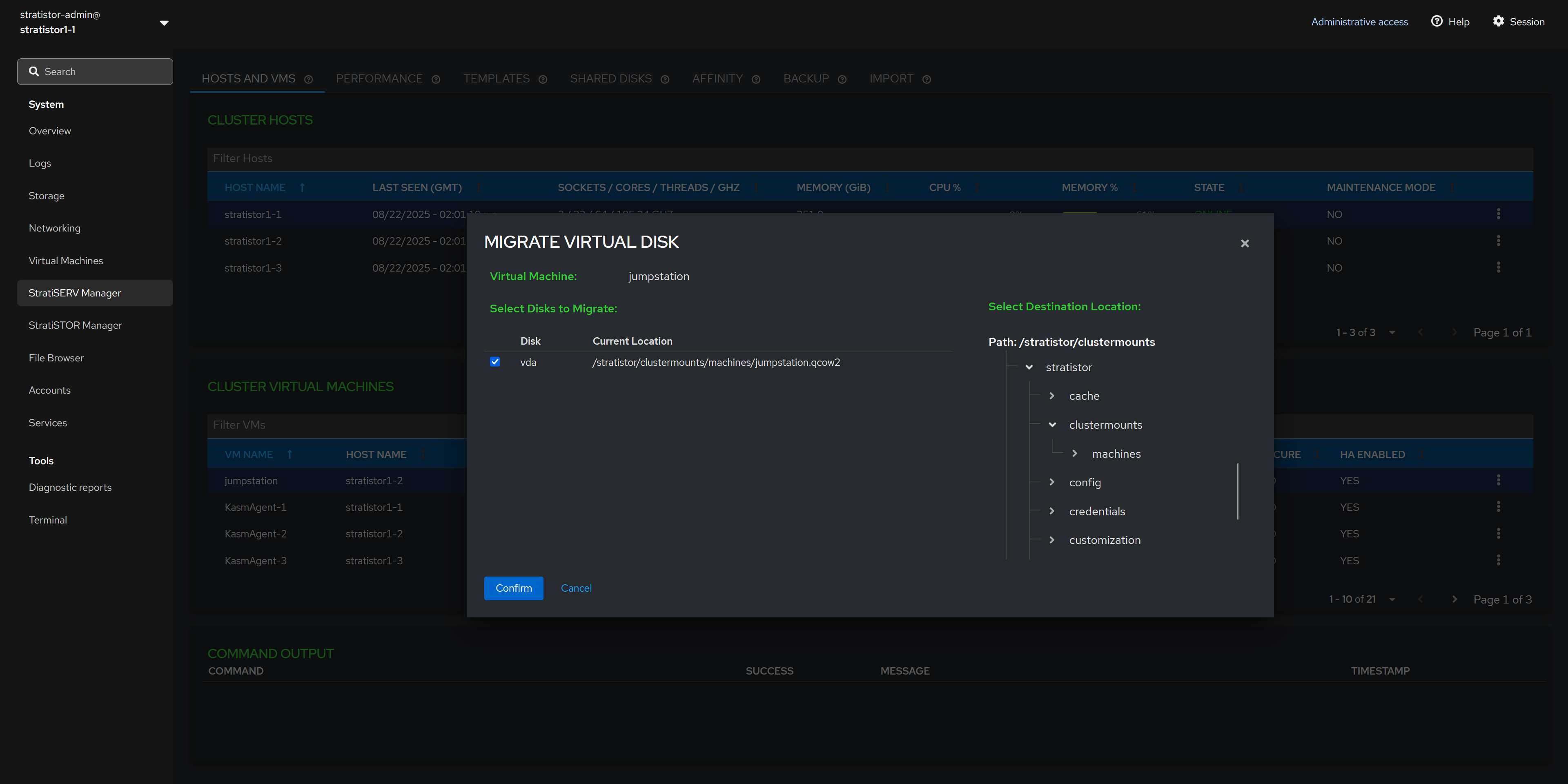Click the Help question mark icon
Image resolution: width=1568 pixels, height=784 pixels.
pyautogui.click(x=1437, y=21)
